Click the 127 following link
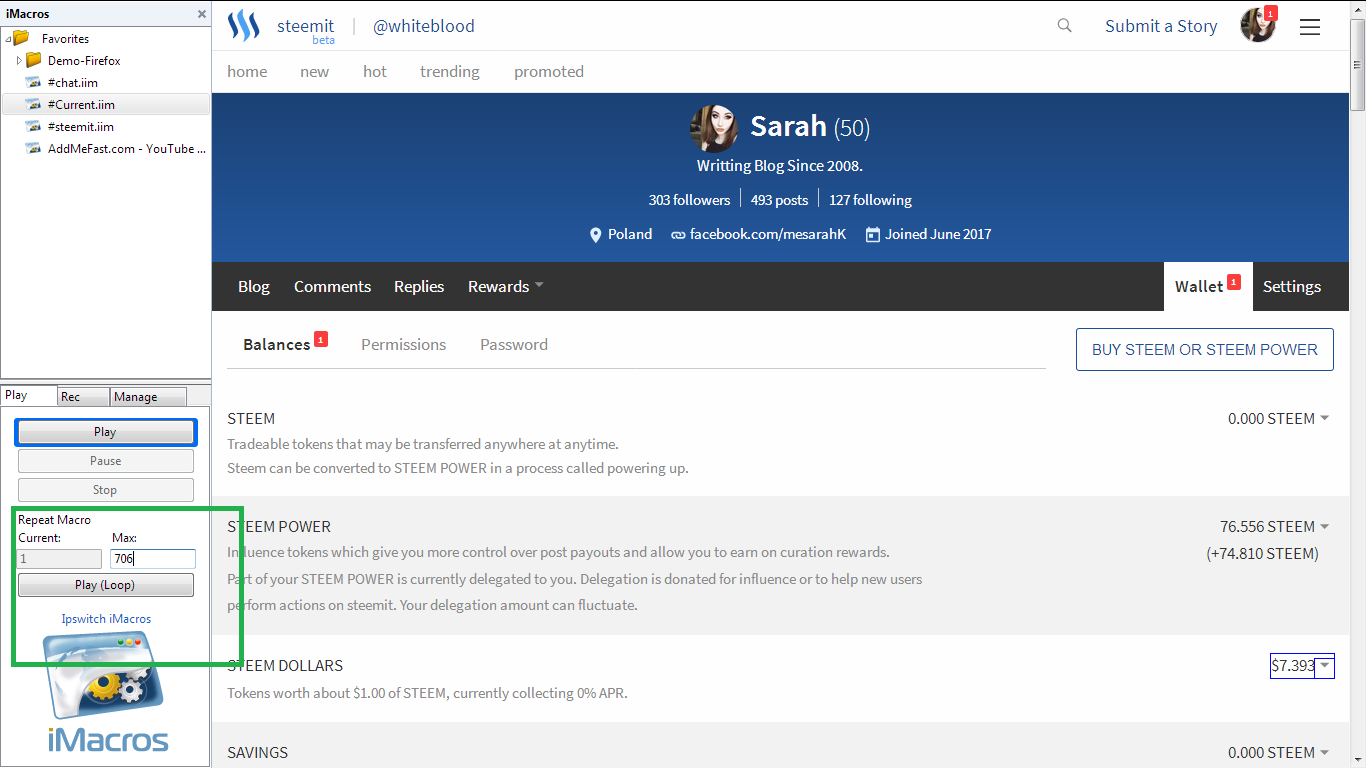 [870, 200]
